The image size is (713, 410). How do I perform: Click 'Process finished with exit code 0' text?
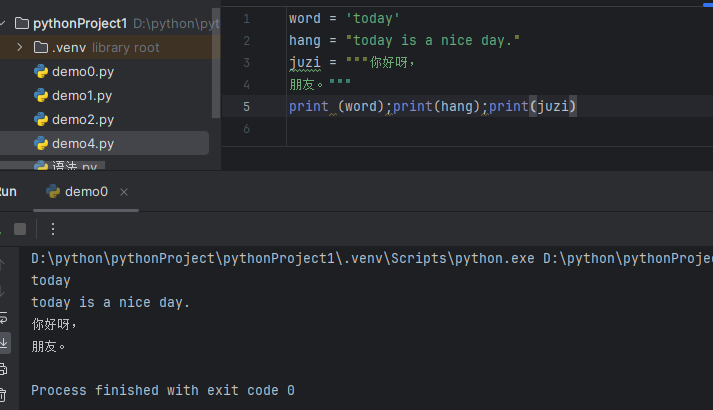click(x=163, y=390)
